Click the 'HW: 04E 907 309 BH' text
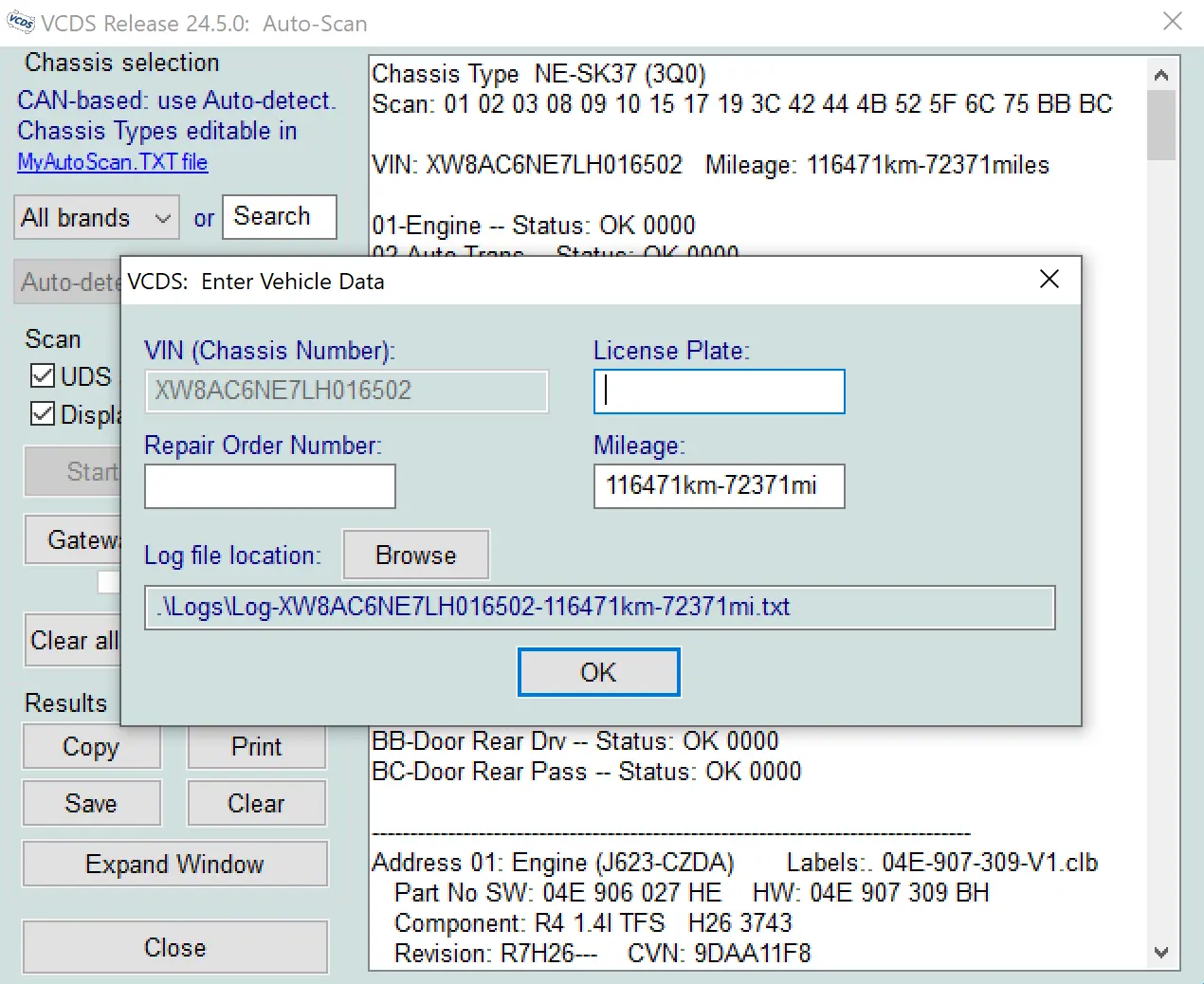The image size is (1204, 984). [x=871, y=893]
